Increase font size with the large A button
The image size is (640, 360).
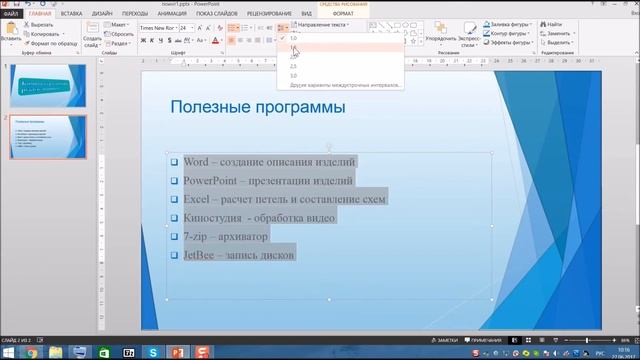click(x=200, y=28)
